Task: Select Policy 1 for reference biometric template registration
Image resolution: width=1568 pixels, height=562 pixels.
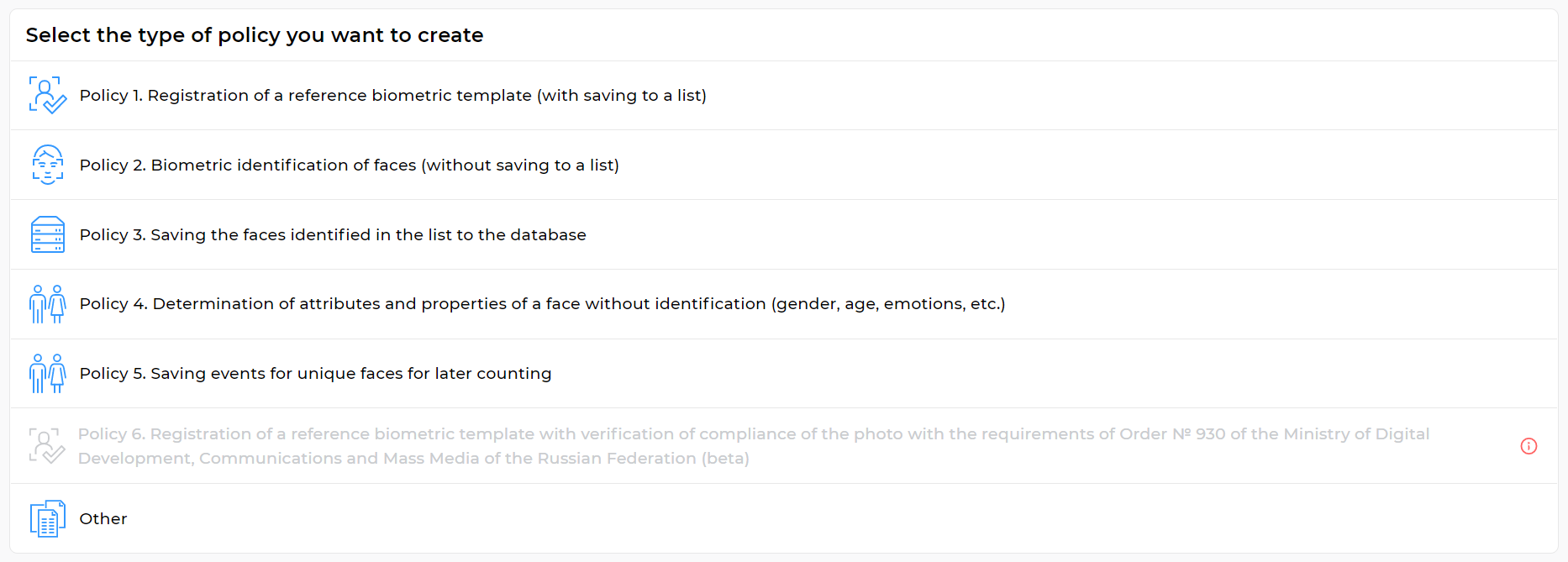Action: (392, 95)
